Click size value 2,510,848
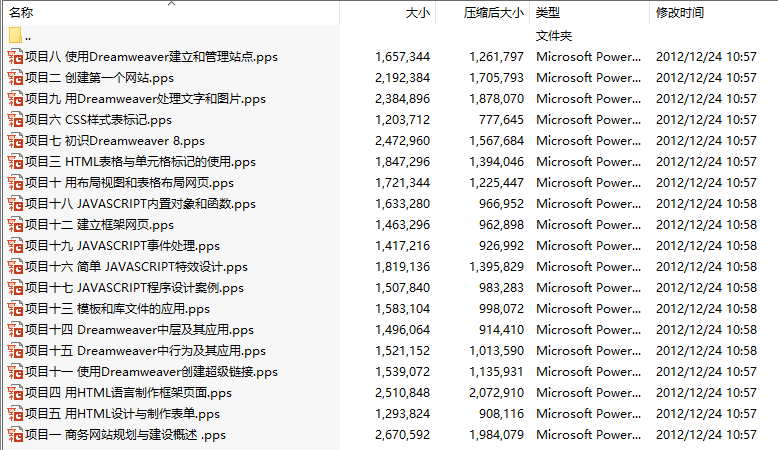 (x=402, y=393)
